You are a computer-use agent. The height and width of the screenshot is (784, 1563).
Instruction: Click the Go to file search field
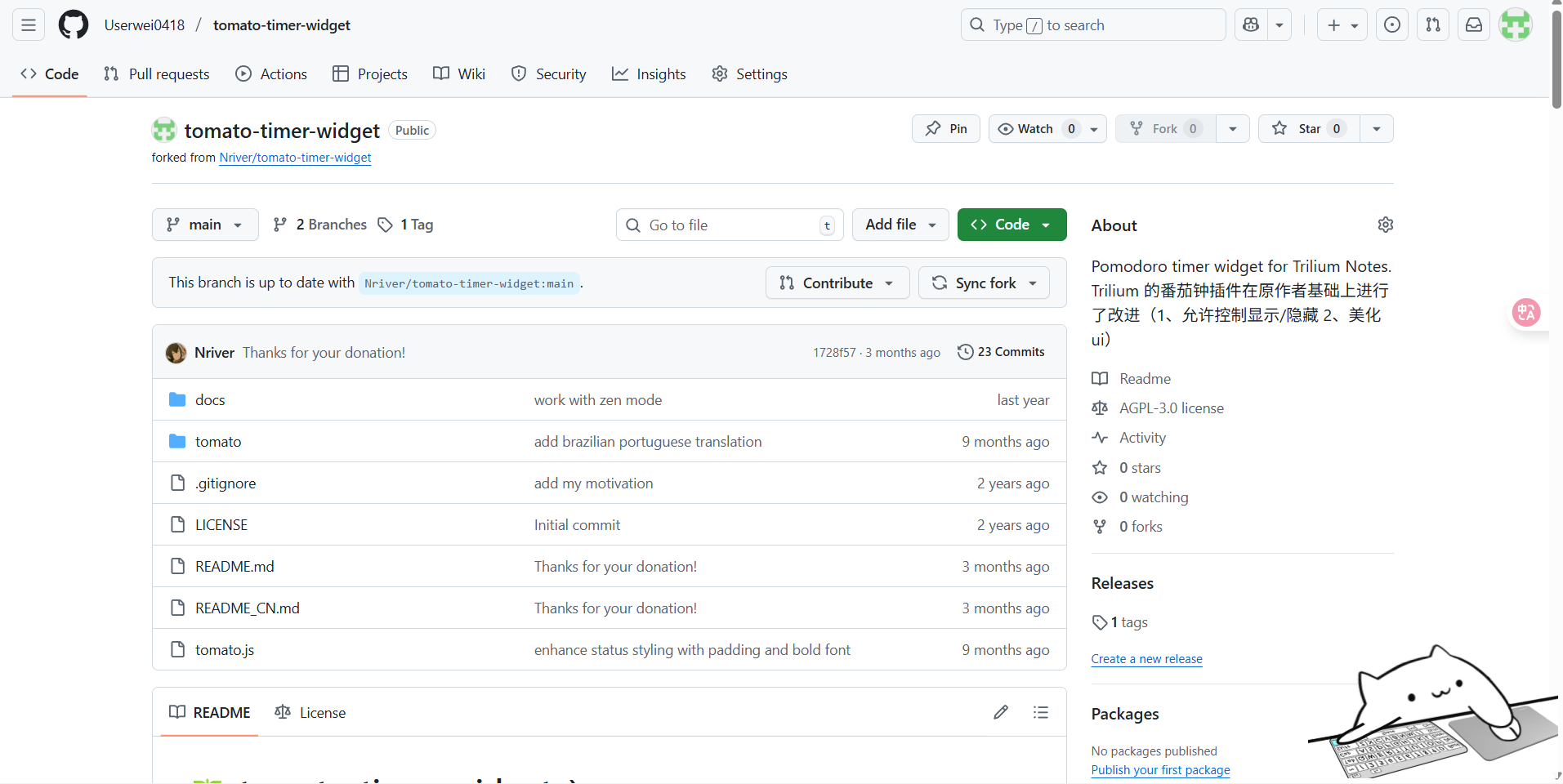pos(730,225)
